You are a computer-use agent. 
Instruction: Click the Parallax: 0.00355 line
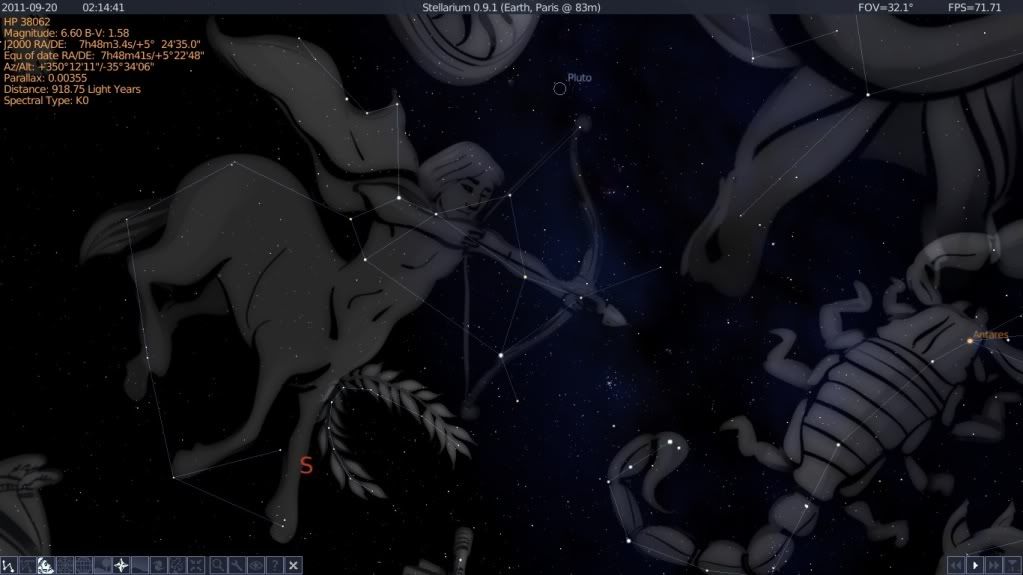click(45, 78)
